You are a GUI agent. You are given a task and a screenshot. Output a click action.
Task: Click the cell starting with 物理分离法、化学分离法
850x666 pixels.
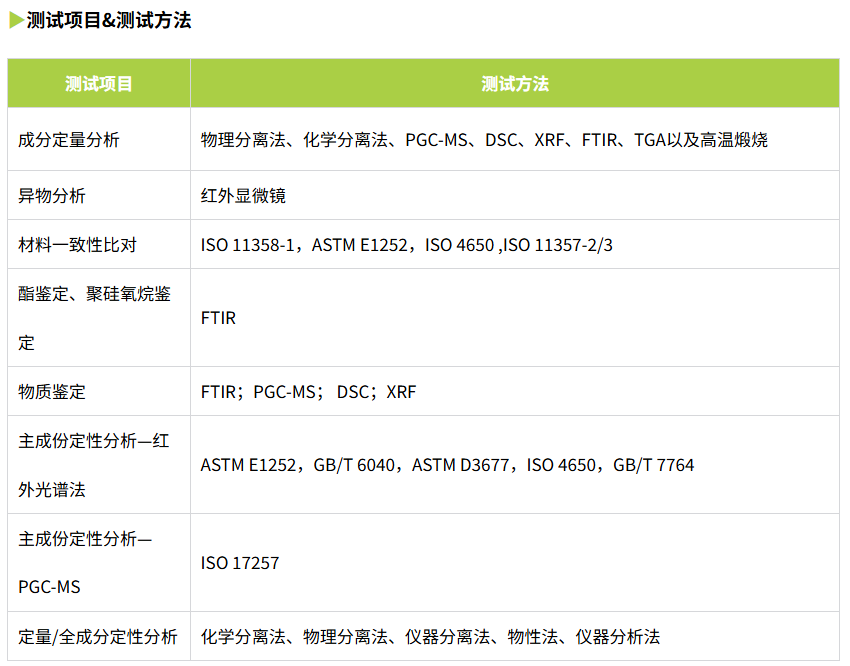click(x=484, y=140)
